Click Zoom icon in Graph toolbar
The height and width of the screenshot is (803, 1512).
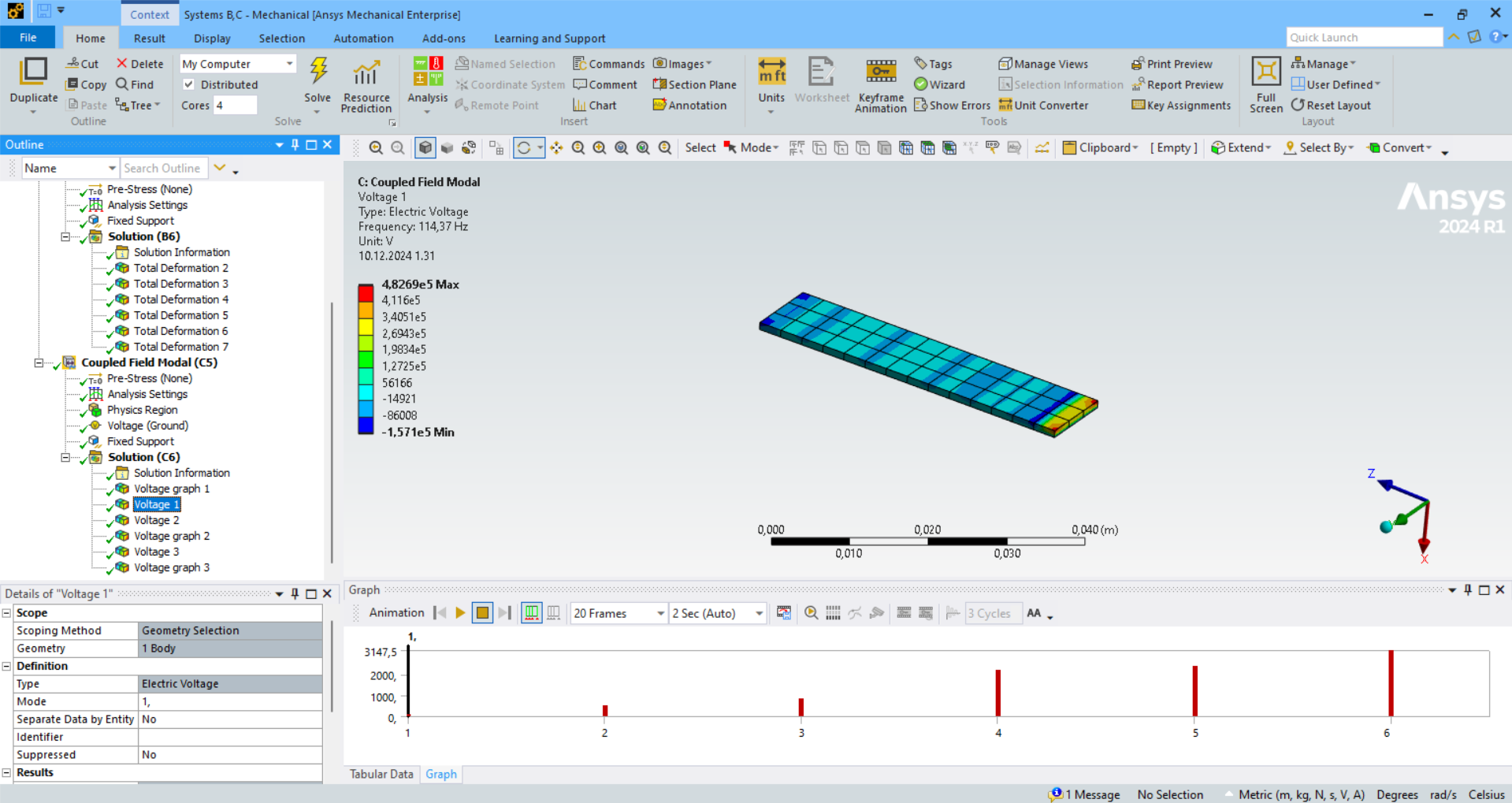(811, 613)
